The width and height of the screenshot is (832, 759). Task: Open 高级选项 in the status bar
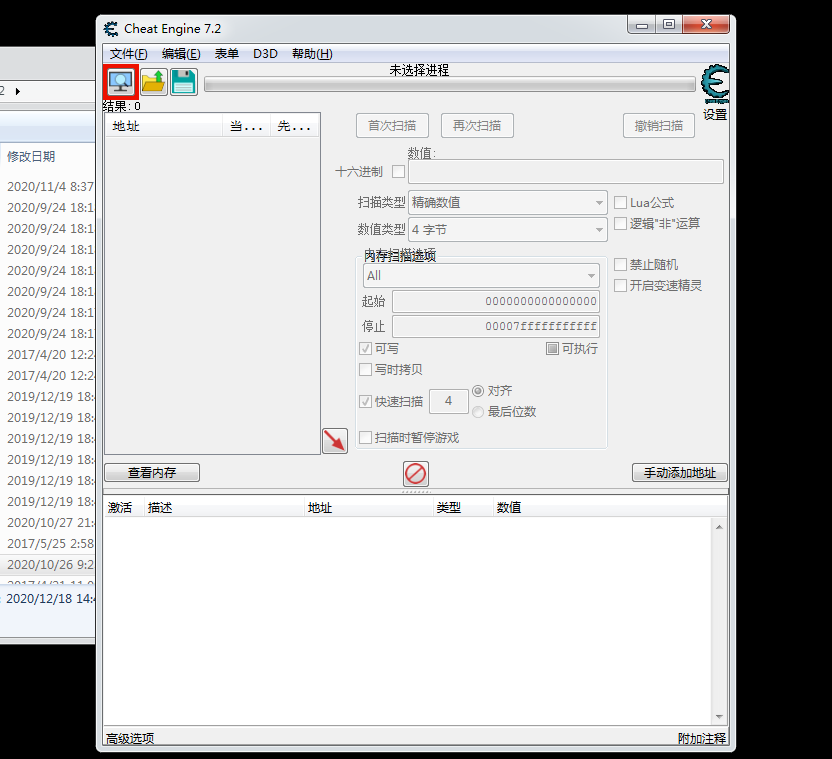tap(130, 738)
